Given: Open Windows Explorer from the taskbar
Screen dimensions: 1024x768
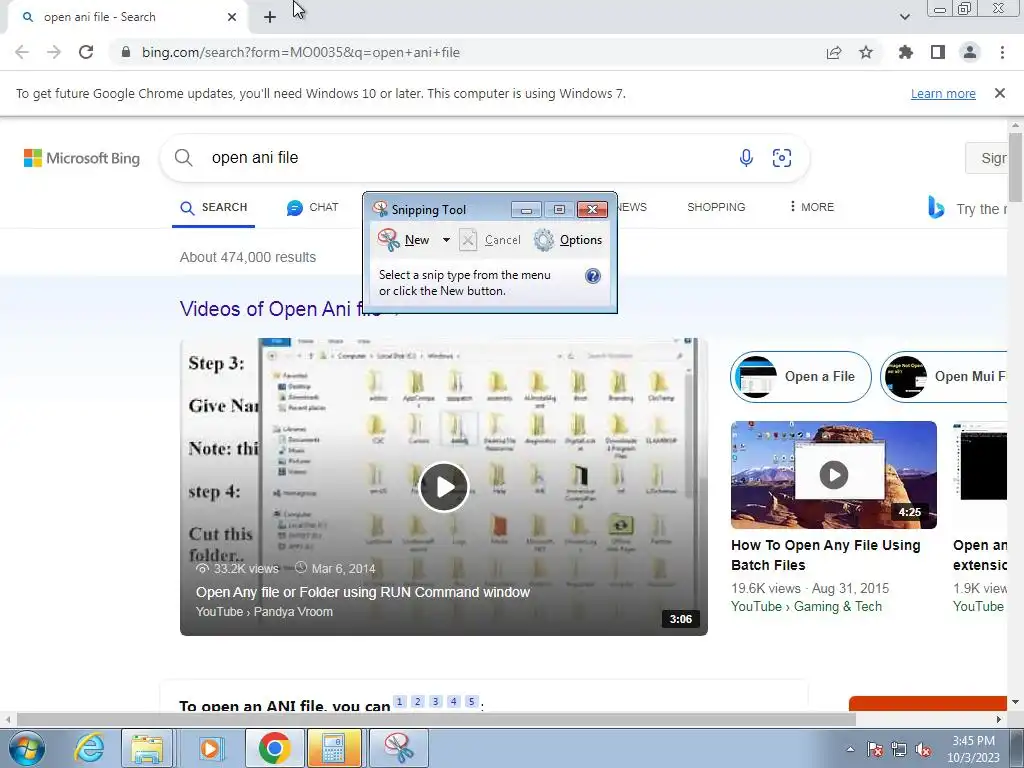Looking at the screenshot, I should coord(147,748).
